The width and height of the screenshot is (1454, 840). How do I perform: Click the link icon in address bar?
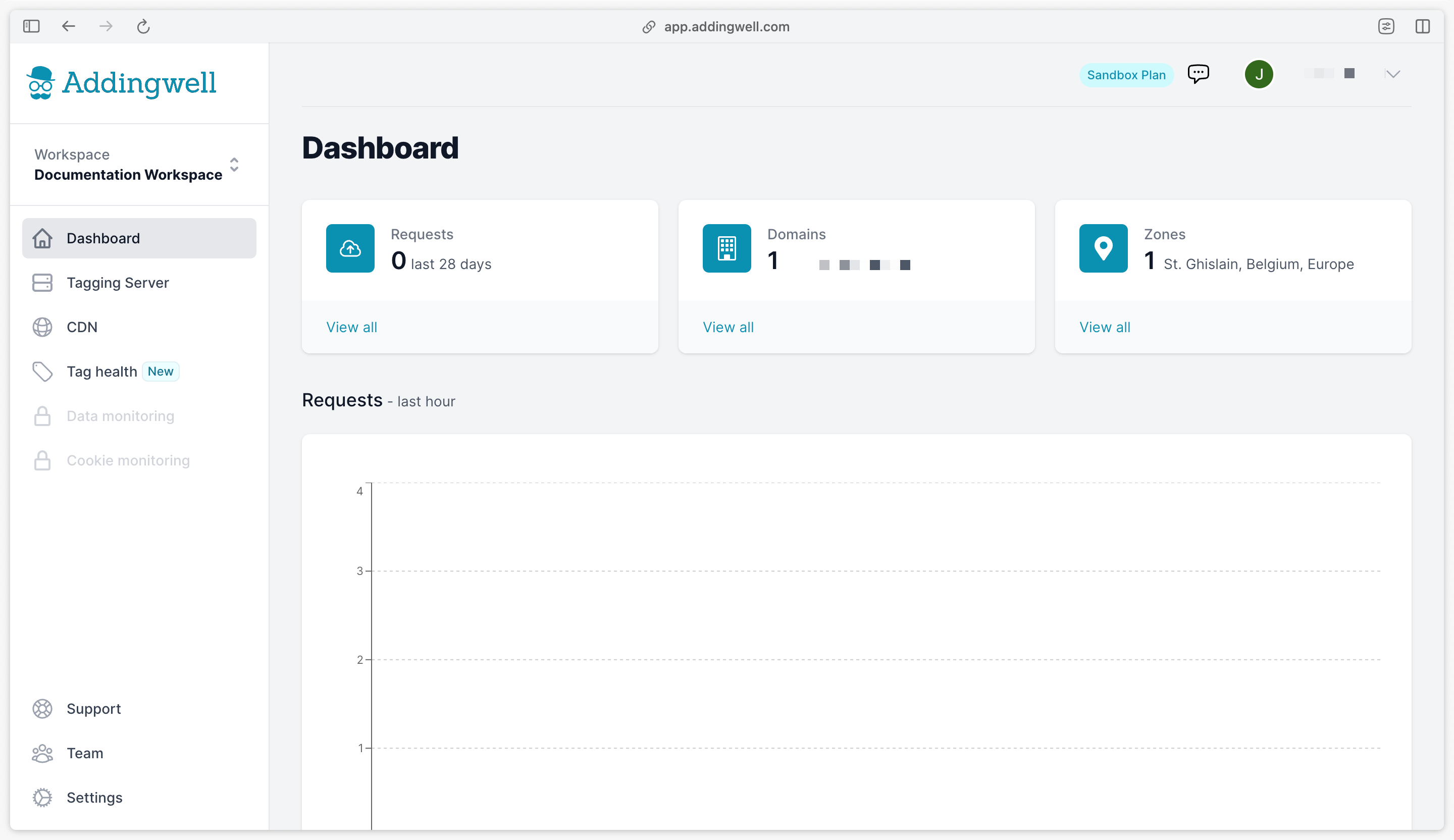coord(649,27)
